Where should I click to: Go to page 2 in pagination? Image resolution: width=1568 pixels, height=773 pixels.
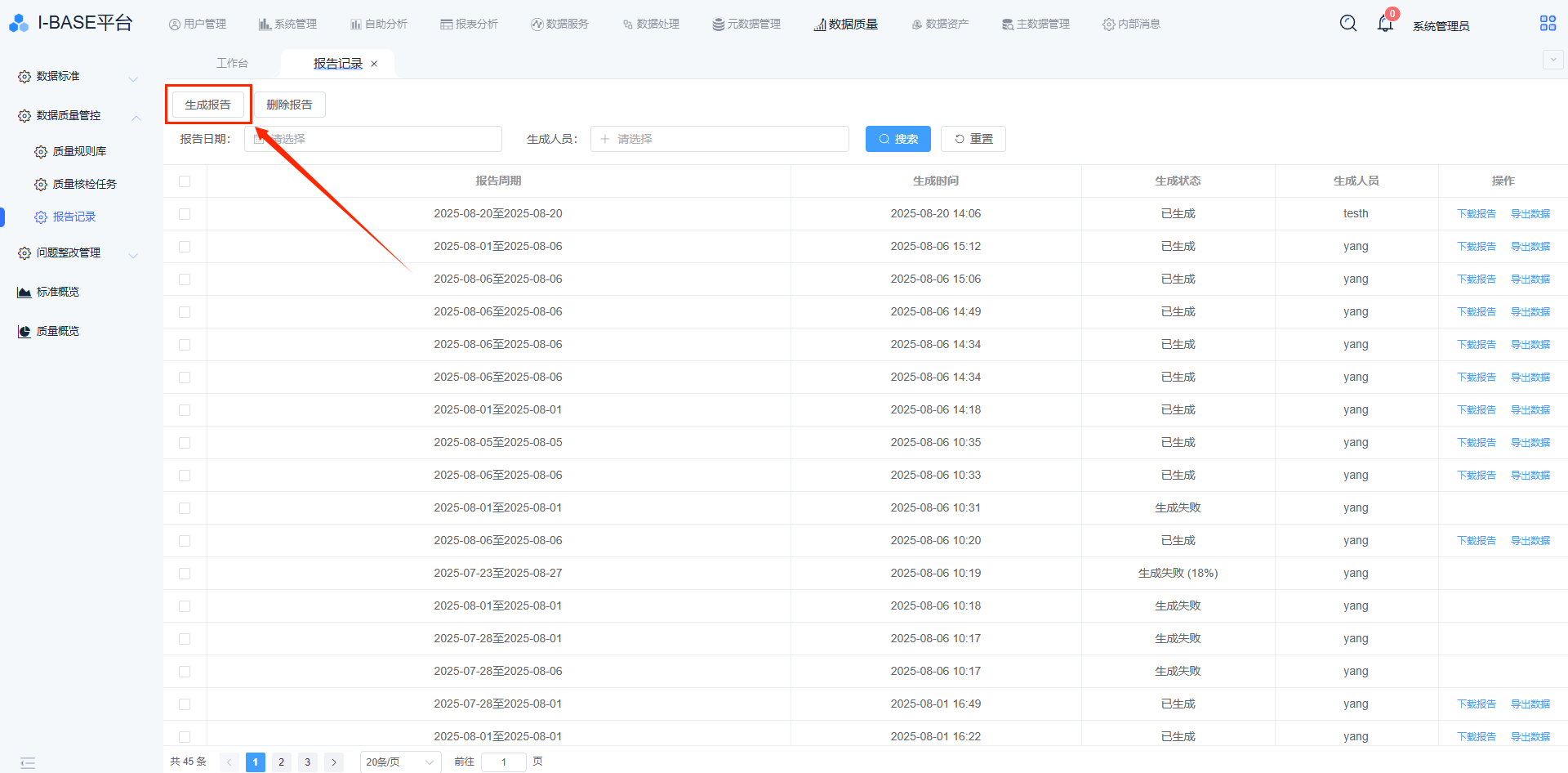click(x=282, y=762)
